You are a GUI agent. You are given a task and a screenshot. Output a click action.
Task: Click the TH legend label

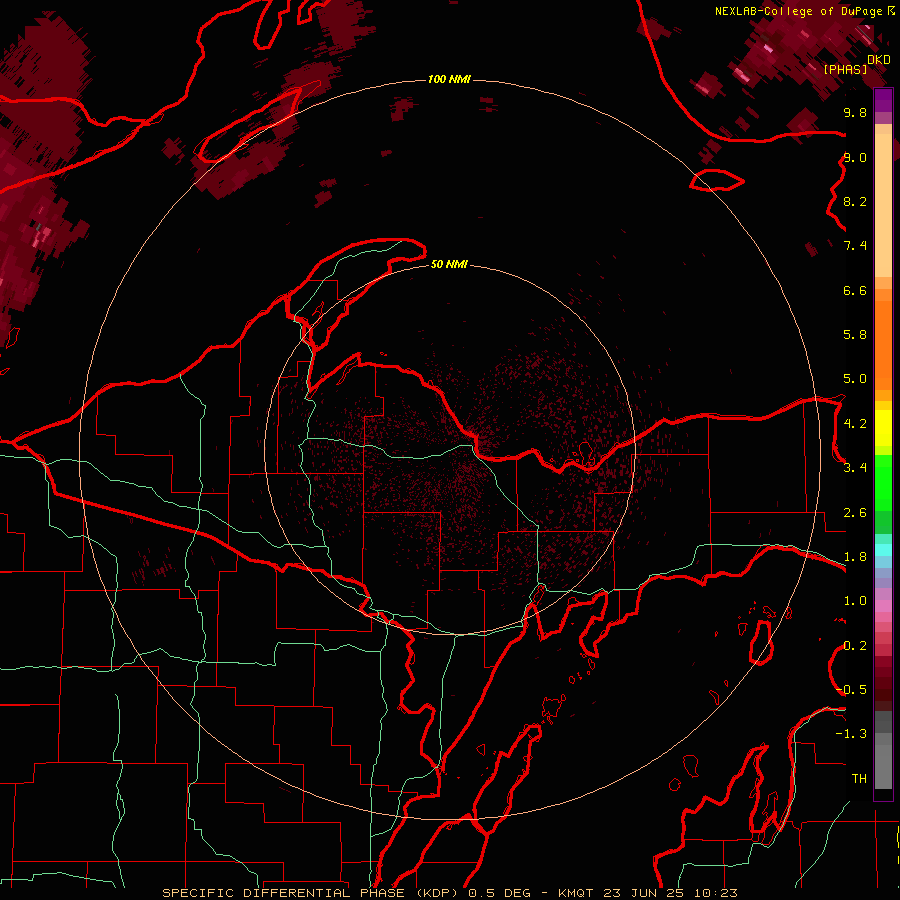tap(859, 778)
